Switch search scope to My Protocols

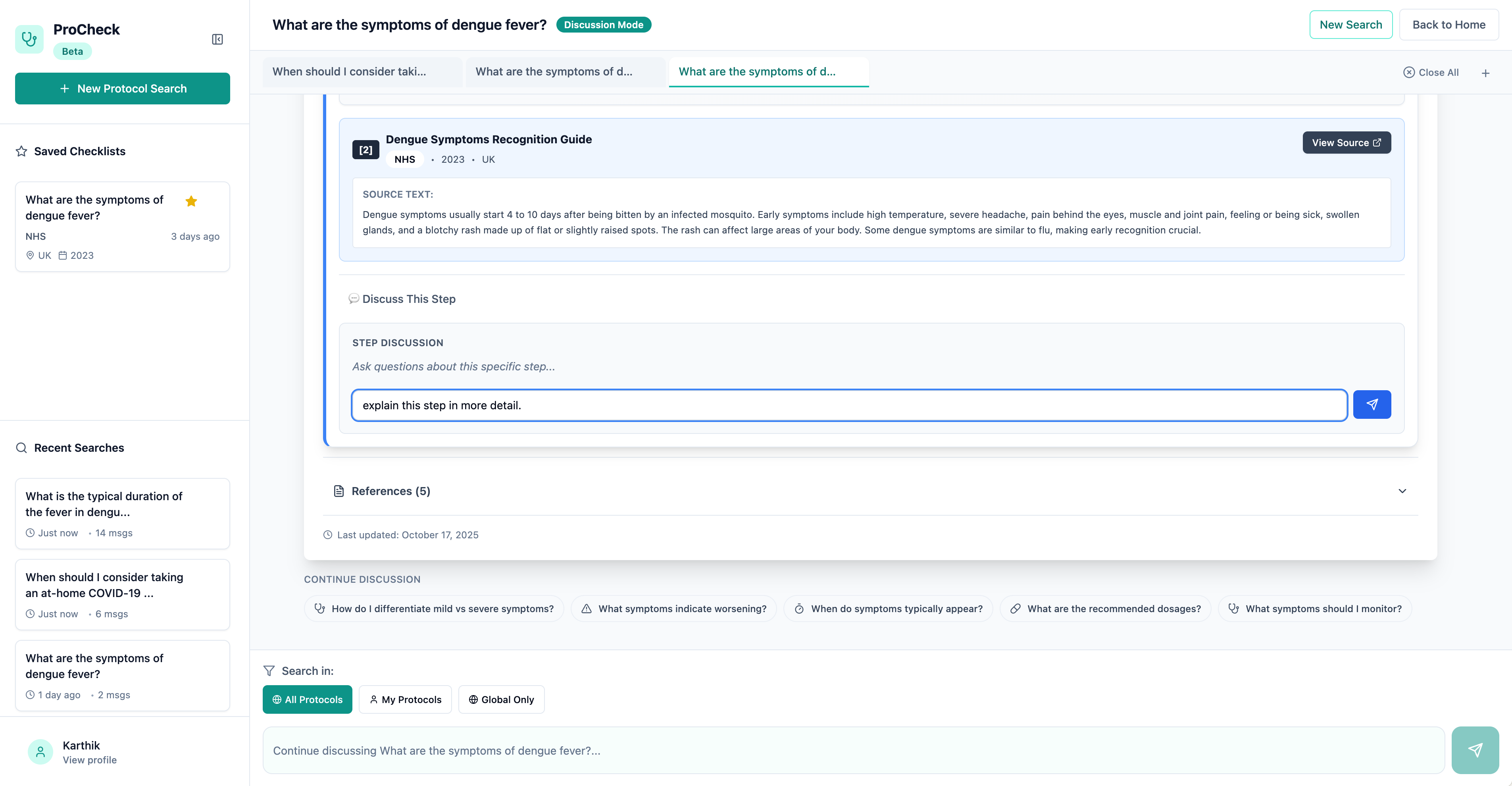pos(405,699)
